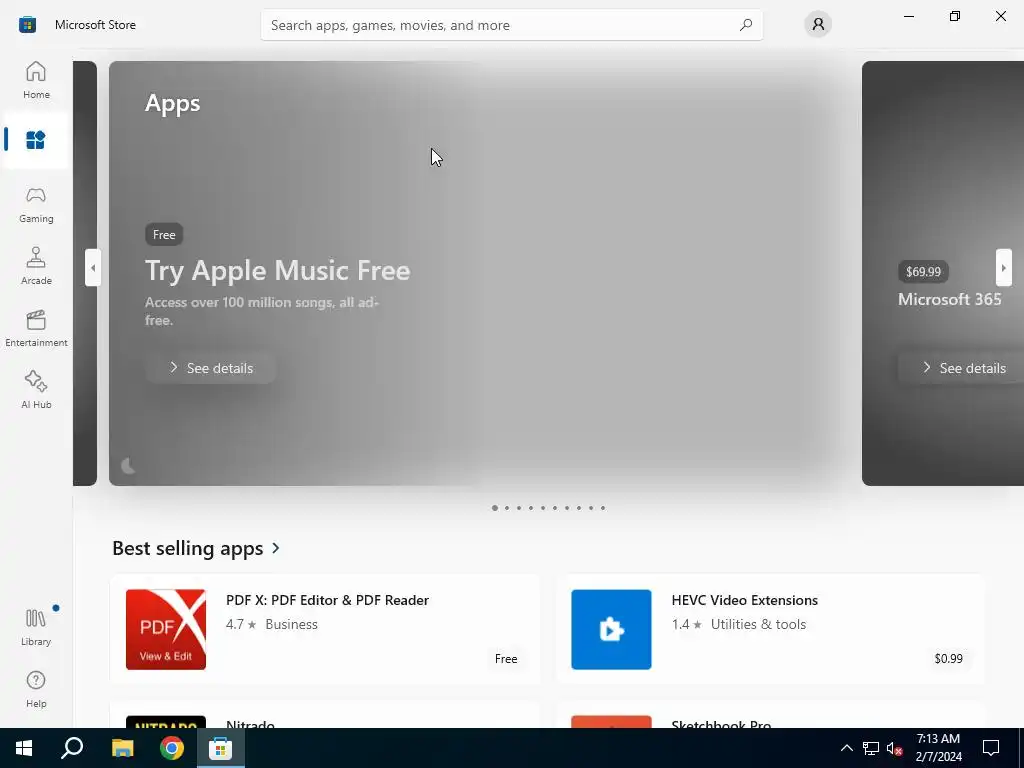Click the muted volume tray icon
This screenshot has width=1024, height=768.
895,748
